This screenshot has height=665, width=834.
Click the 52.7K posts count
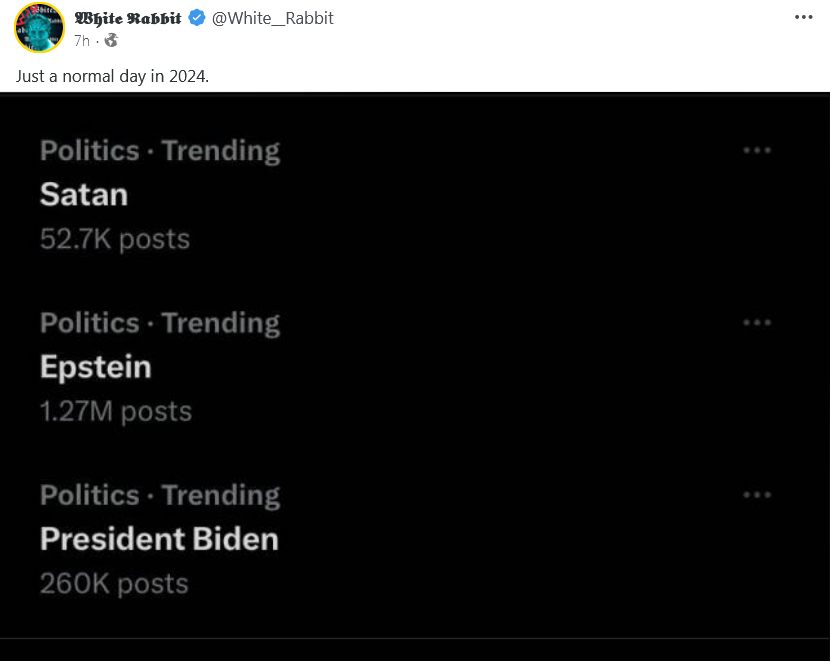[x=115, y=239]
